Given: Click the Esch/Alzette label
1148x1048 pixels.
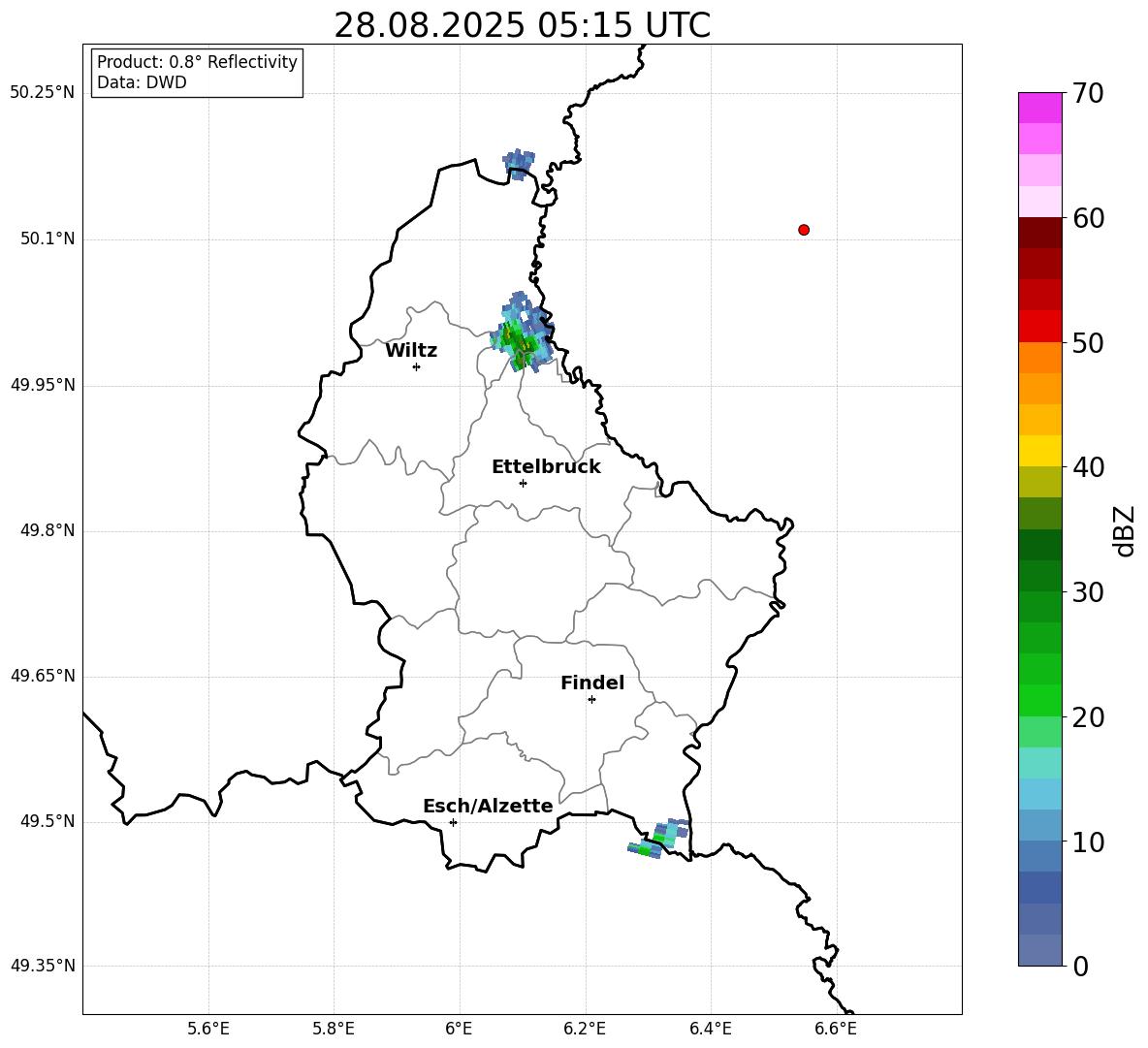Looking at the screenshot, I should point(488,807).
